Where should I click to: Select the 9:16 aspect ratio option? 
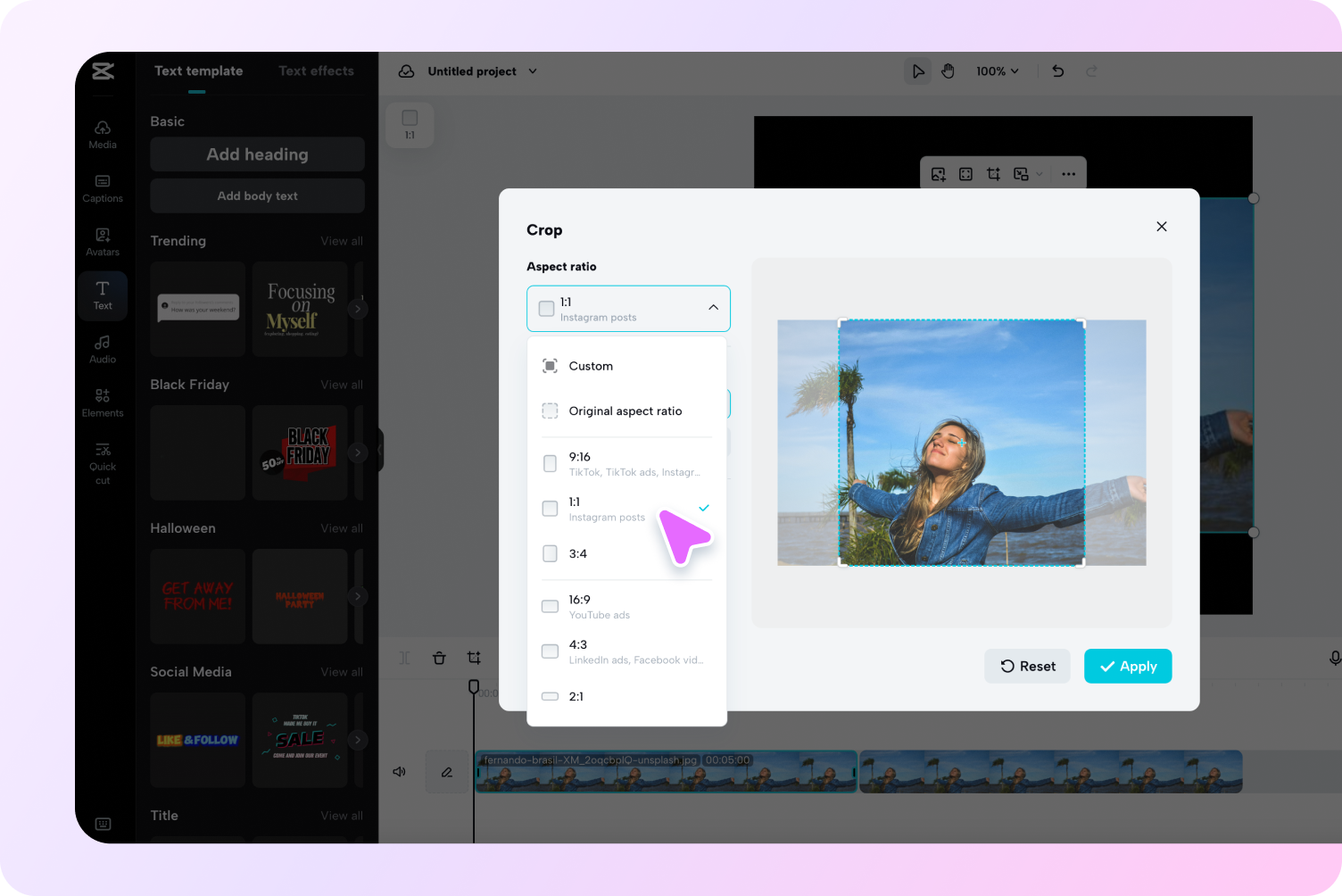pos(626,463)
